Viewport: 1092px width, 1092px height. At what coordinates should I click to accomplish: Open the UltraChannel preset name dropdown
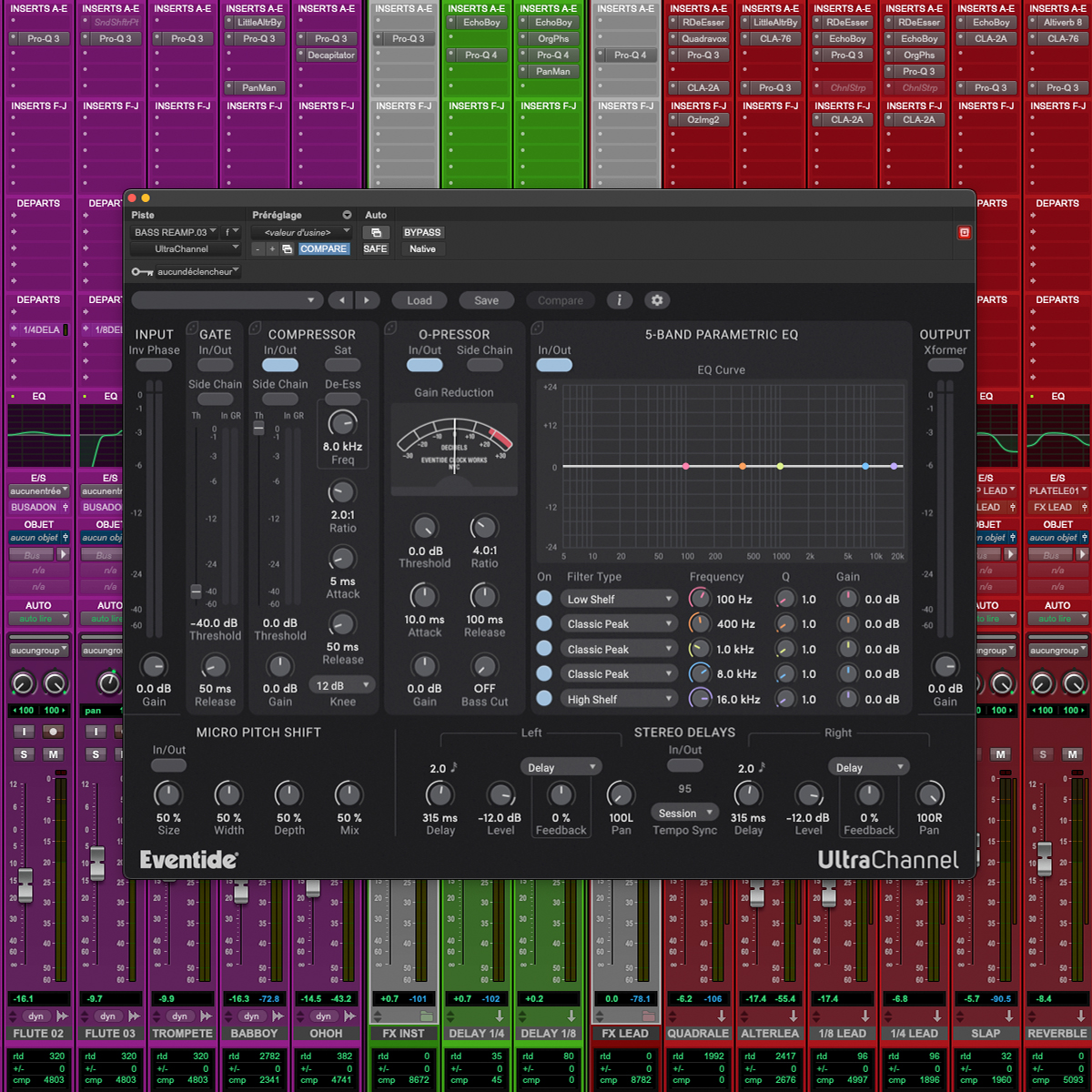(x=227, y=300)
